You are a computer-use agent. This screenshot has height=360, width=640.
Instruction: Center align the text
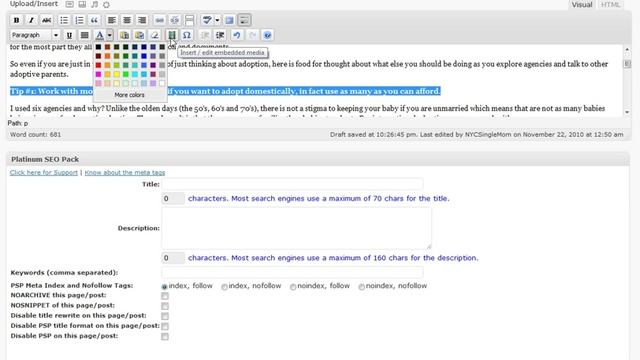127,20
